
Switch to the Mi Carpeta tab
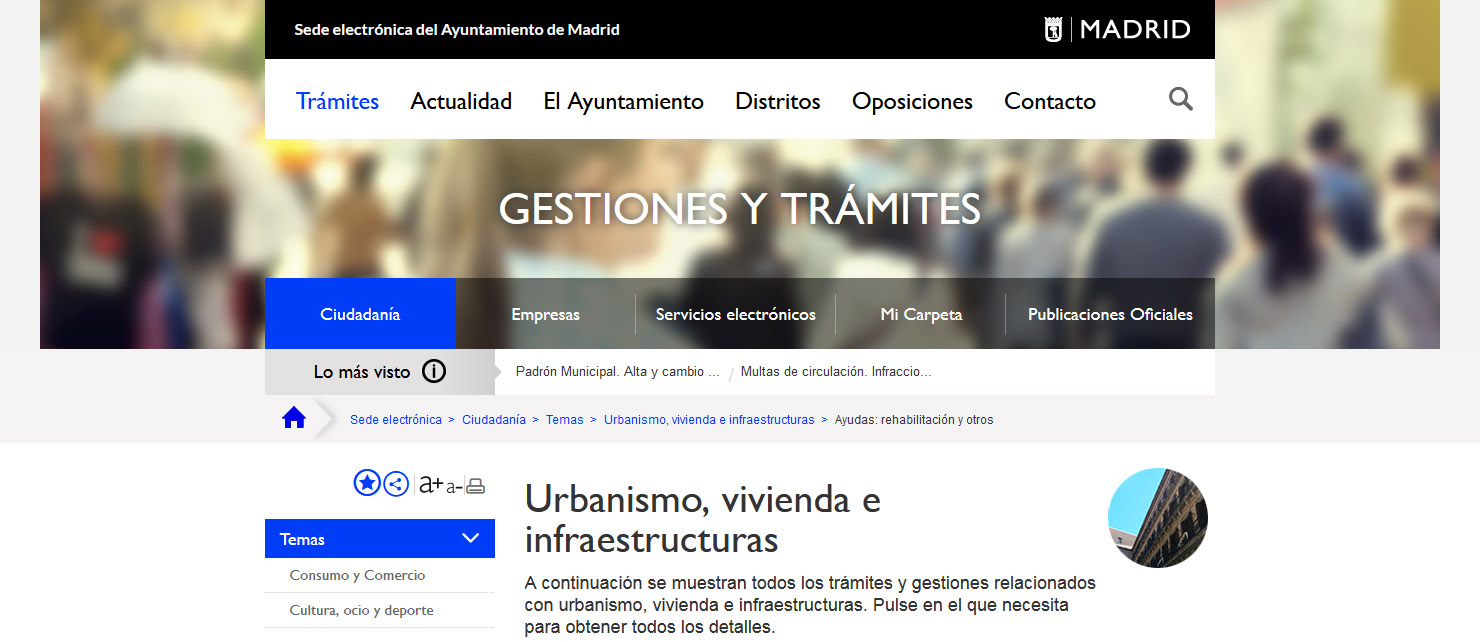pos(920,314)
